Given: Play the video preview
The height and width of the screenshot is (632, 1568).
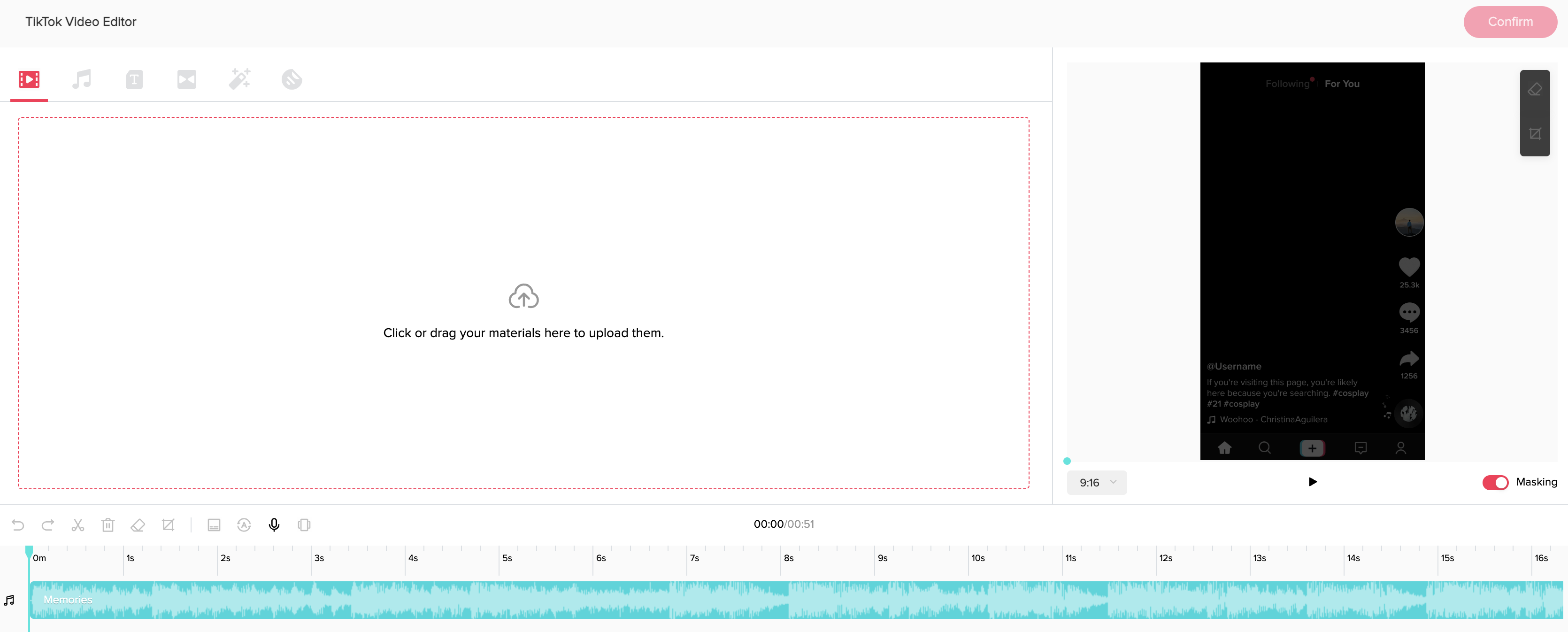Looking at the screenshot, I should [x=1312, y=482].
